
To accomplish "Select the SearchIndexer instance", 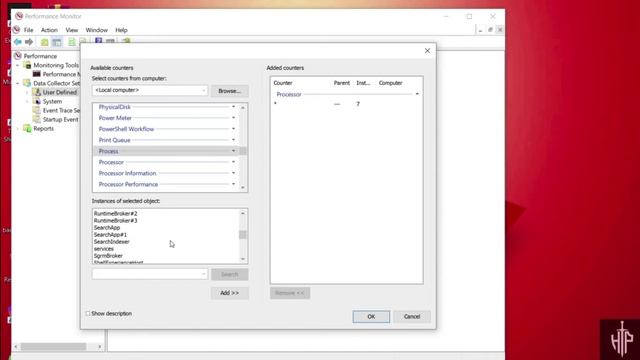I will (x=111, y=242).
